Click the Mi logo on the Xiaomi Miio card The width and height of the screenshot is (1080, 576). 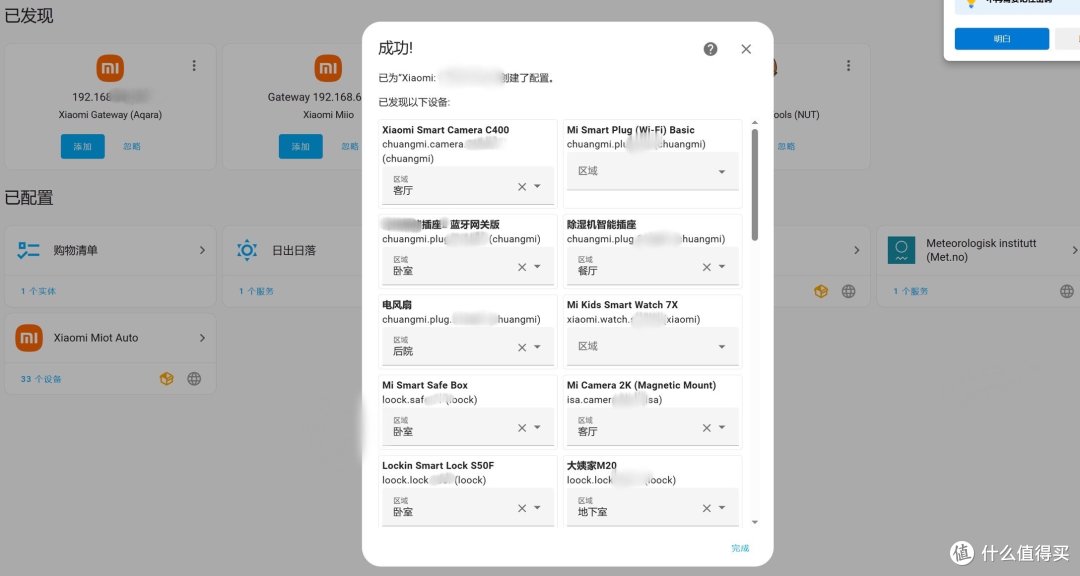tap(328, 68)
